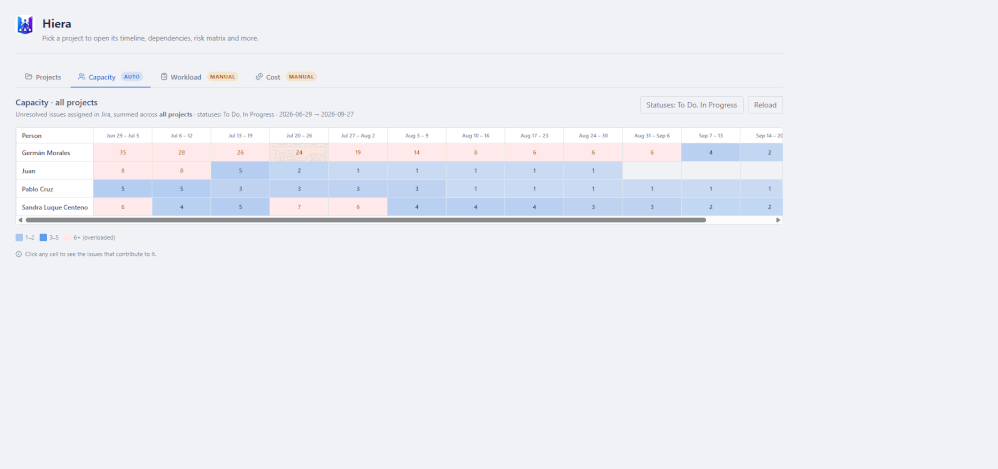This screenshot has height=469, width=998.
Task: Click Sandra Luque Centeno cell for Aug 3 – 9
Action: tap(416, 207)
